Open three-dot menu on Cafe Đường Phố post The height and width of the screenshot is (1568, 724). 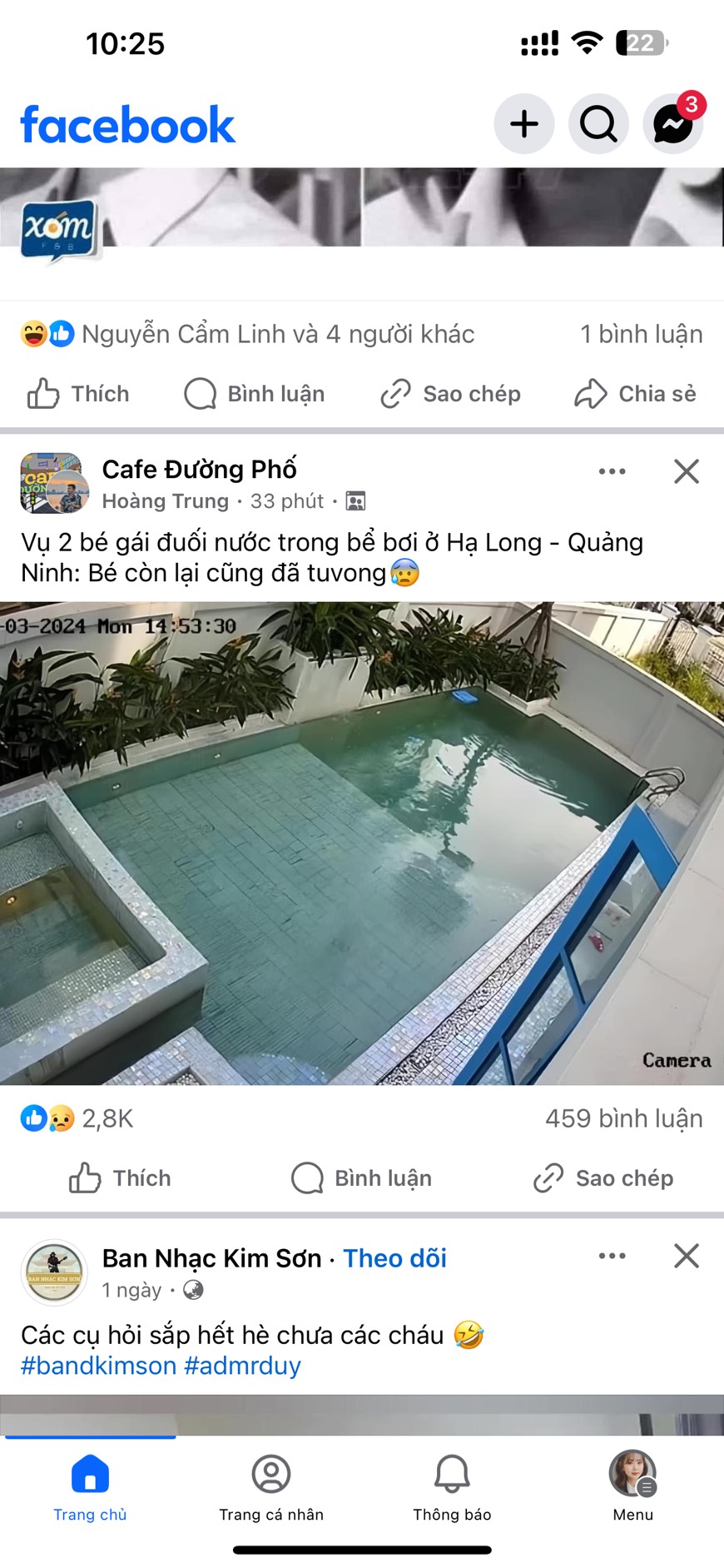coord(612,471)
